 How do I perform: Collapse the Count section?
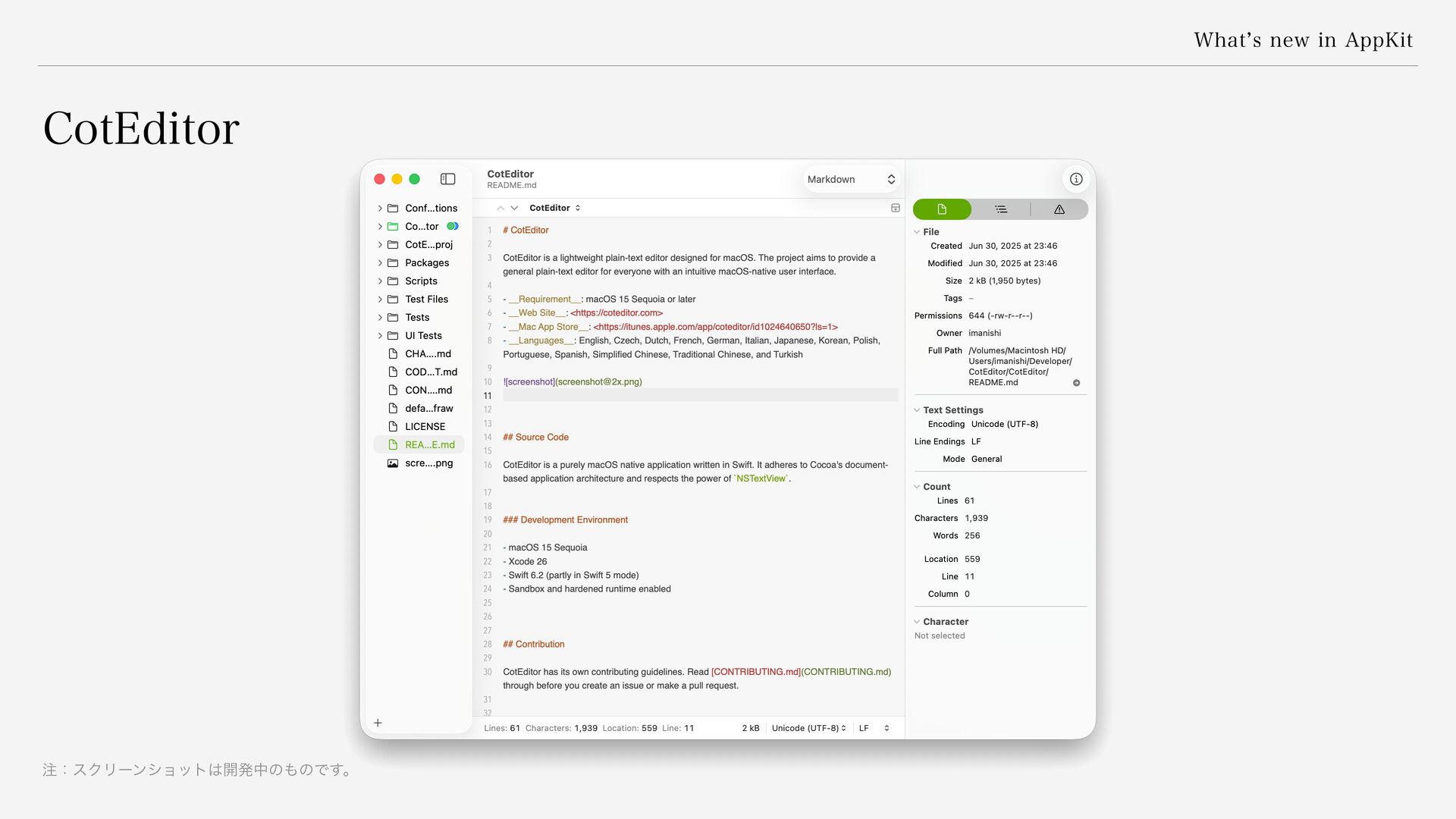click(917, 487)
